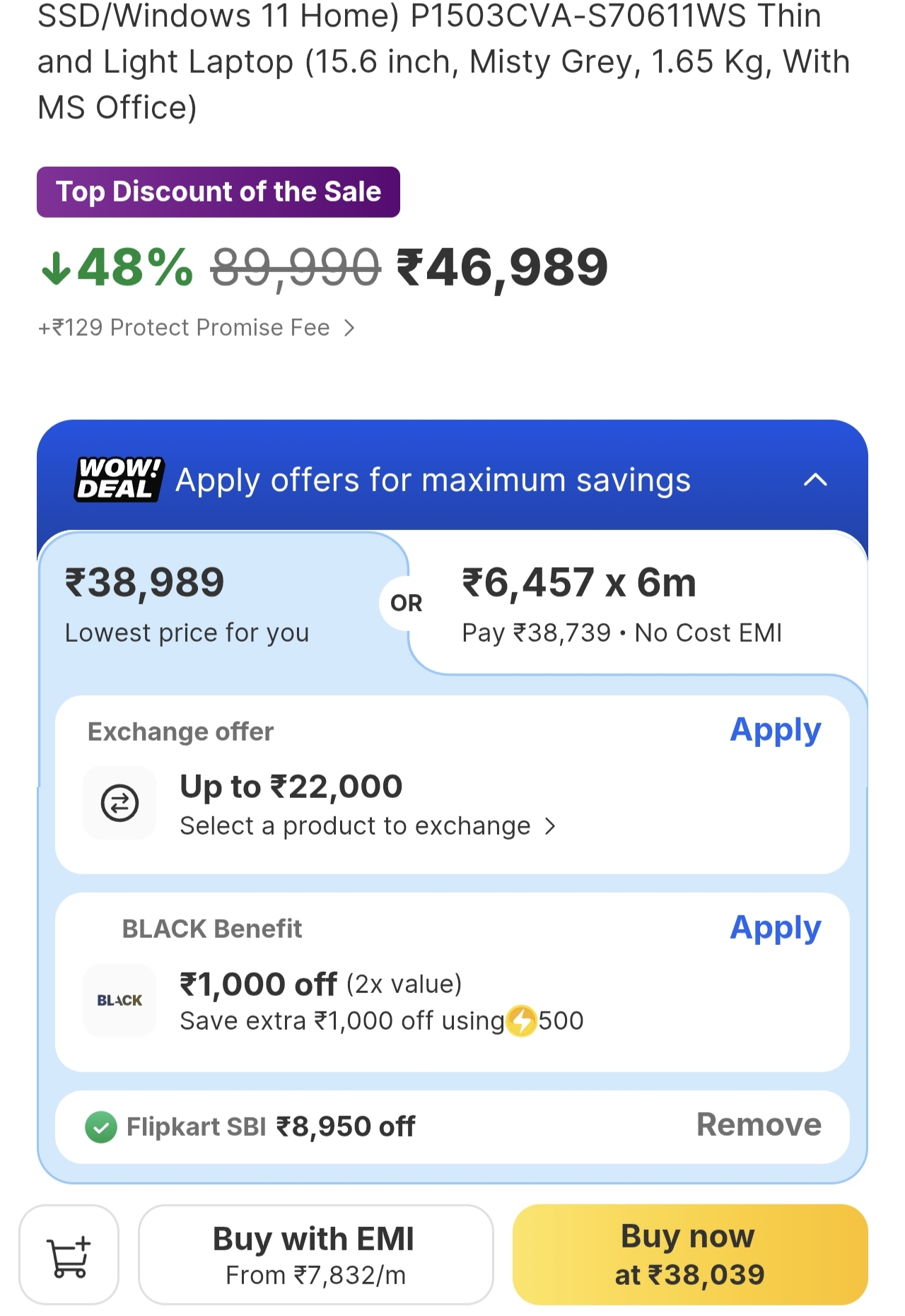Screen dimensions: 905x1316
Task: Tap the WOW! DEAL badge
Action: coord(119,479)
